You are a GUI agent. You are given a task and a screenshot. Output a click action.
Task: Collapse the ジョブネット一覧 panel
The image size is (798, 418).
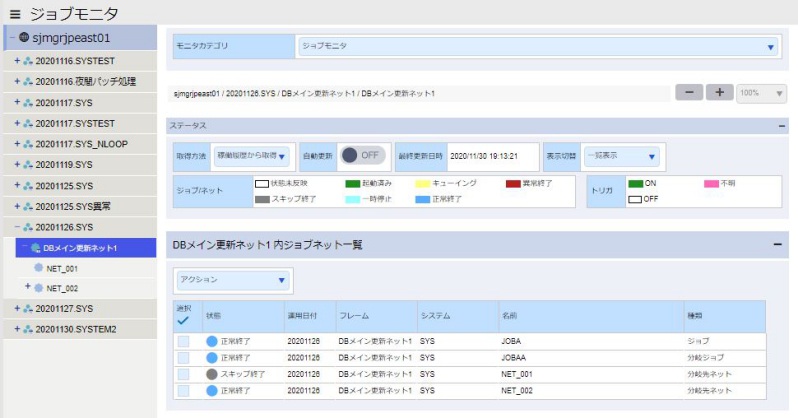click(x=777, y=245)
